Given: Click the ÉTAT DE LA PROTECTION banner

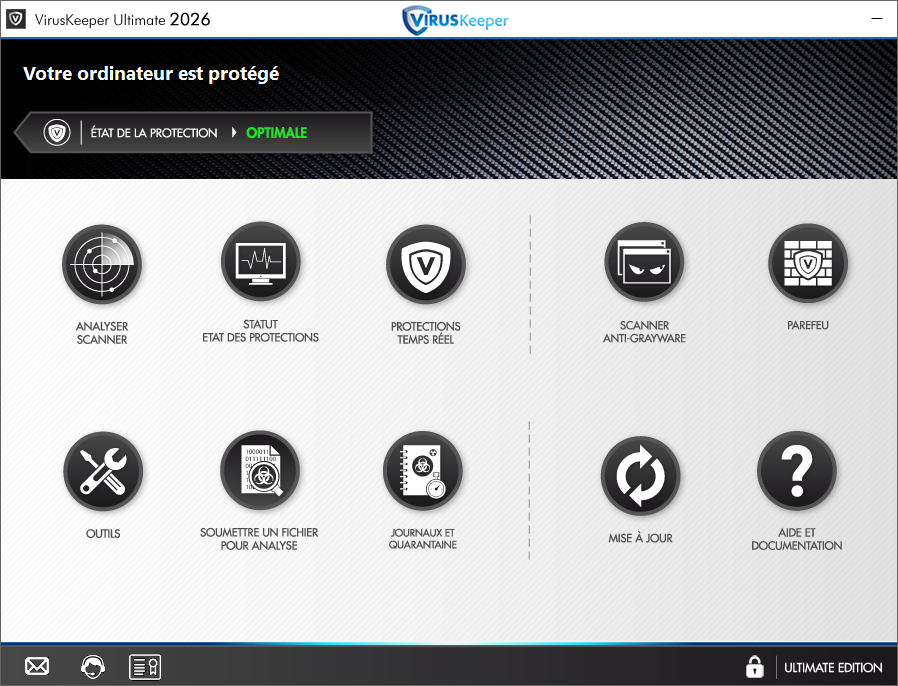Looking at the screenshot, I should [x=153, y=132].
